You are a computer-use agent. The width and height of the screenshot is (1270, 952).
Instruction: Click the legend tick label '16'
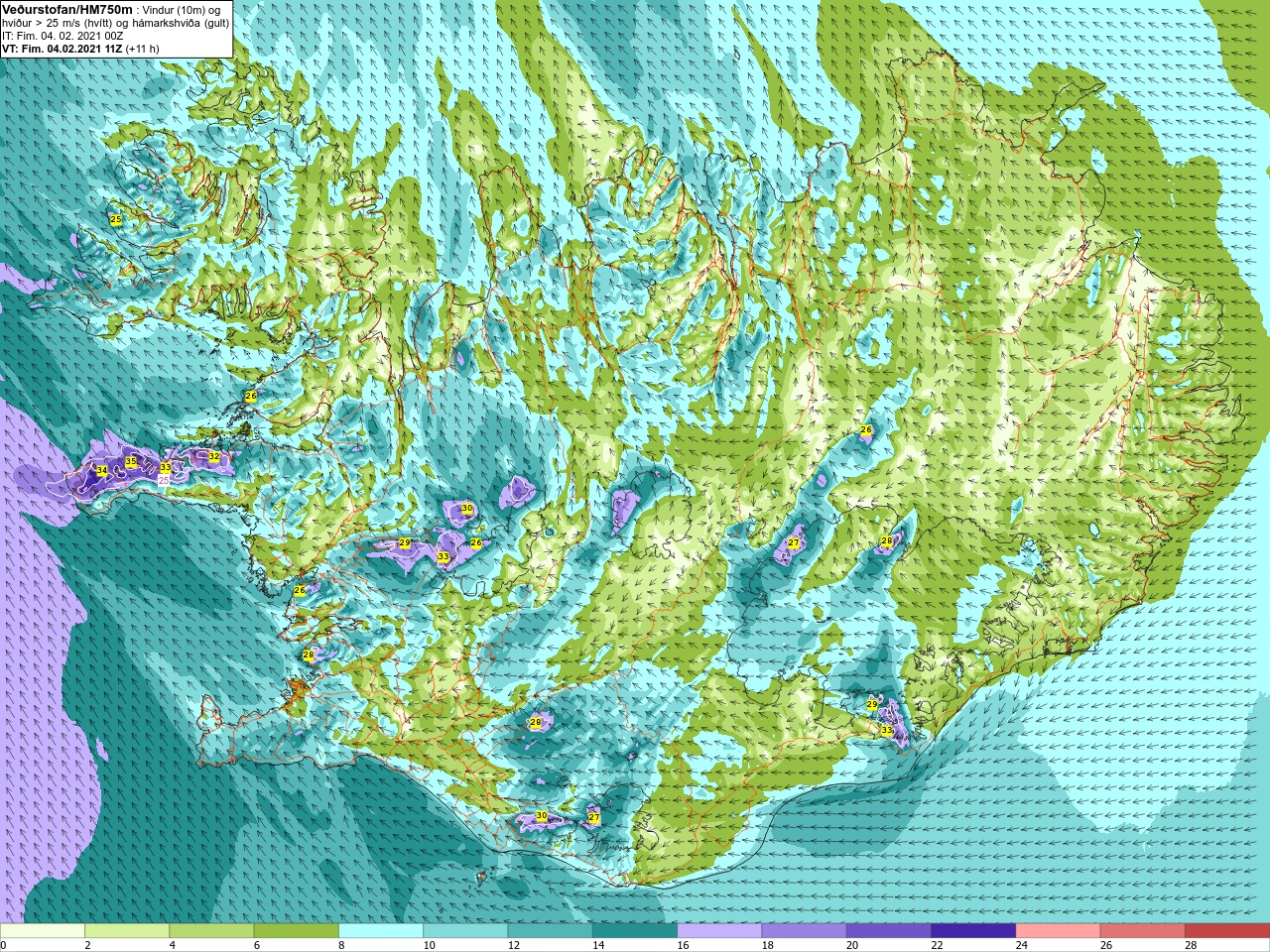[x=683, y=945]
